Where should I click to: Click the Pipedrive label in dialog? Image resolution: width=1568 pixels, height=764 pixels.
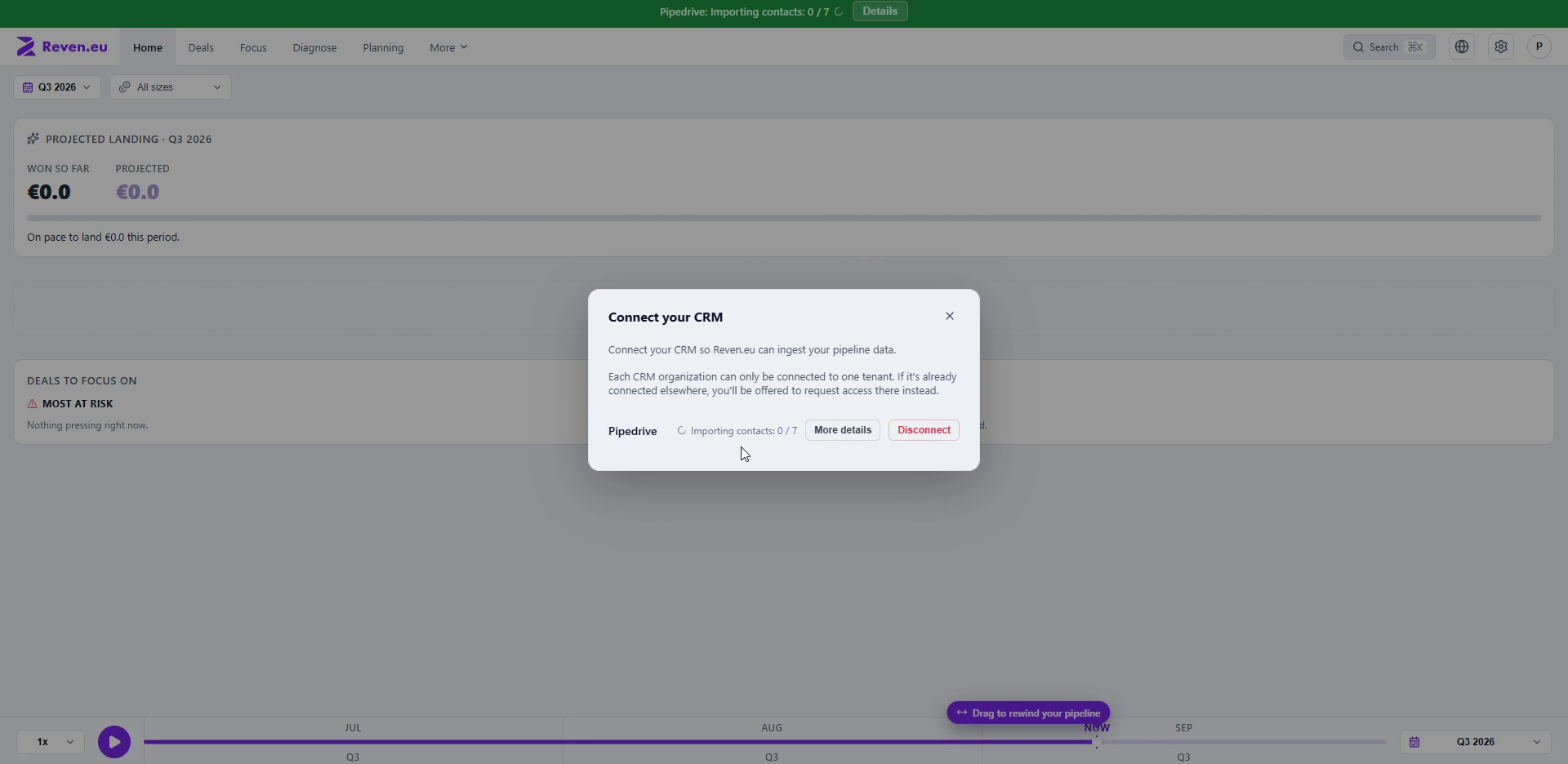632,431
